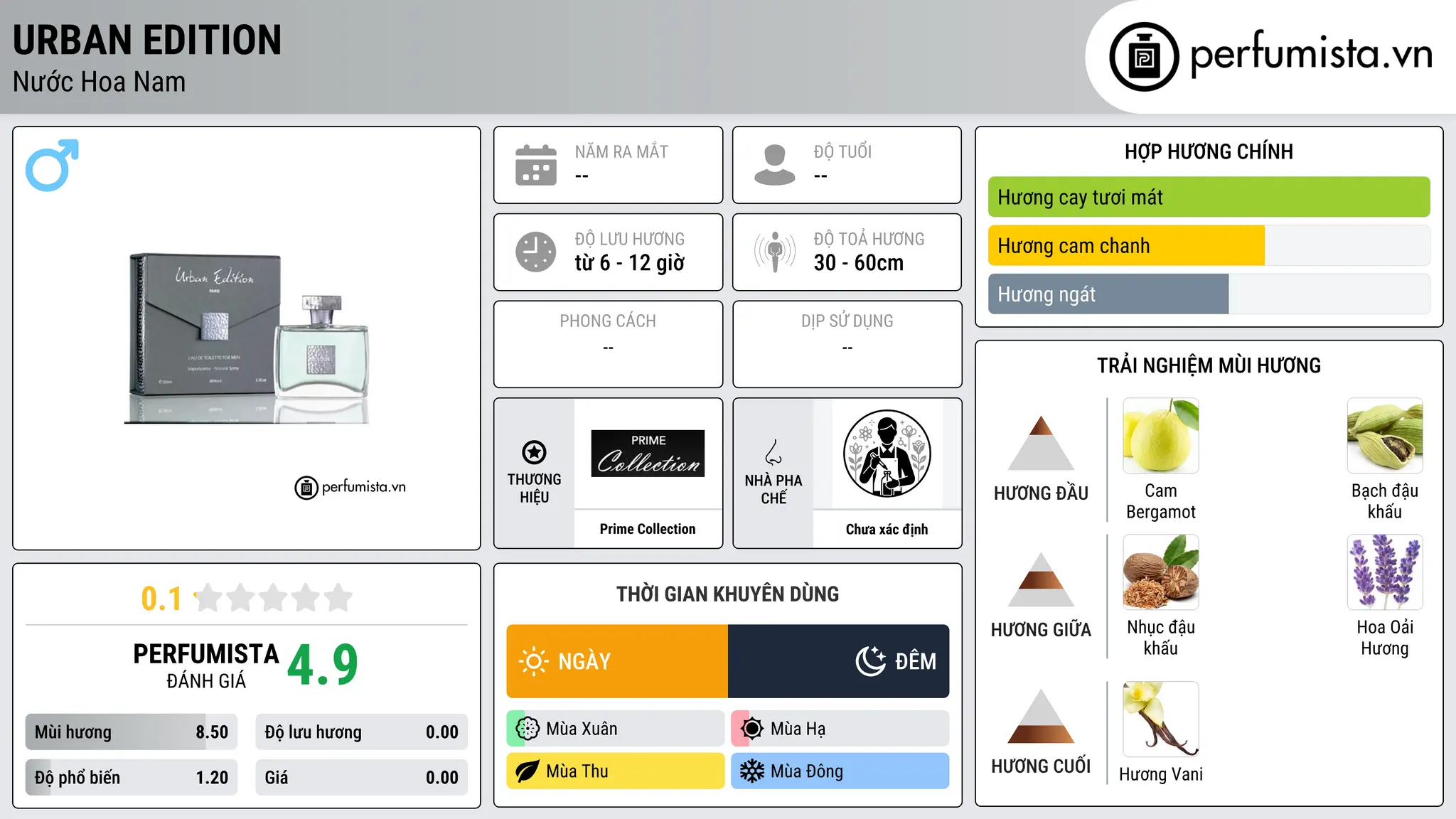Viewport: 1456px width, 819px height.
Task: Click the Nước Hoa Nam subtitle
Action: point(100,82)
